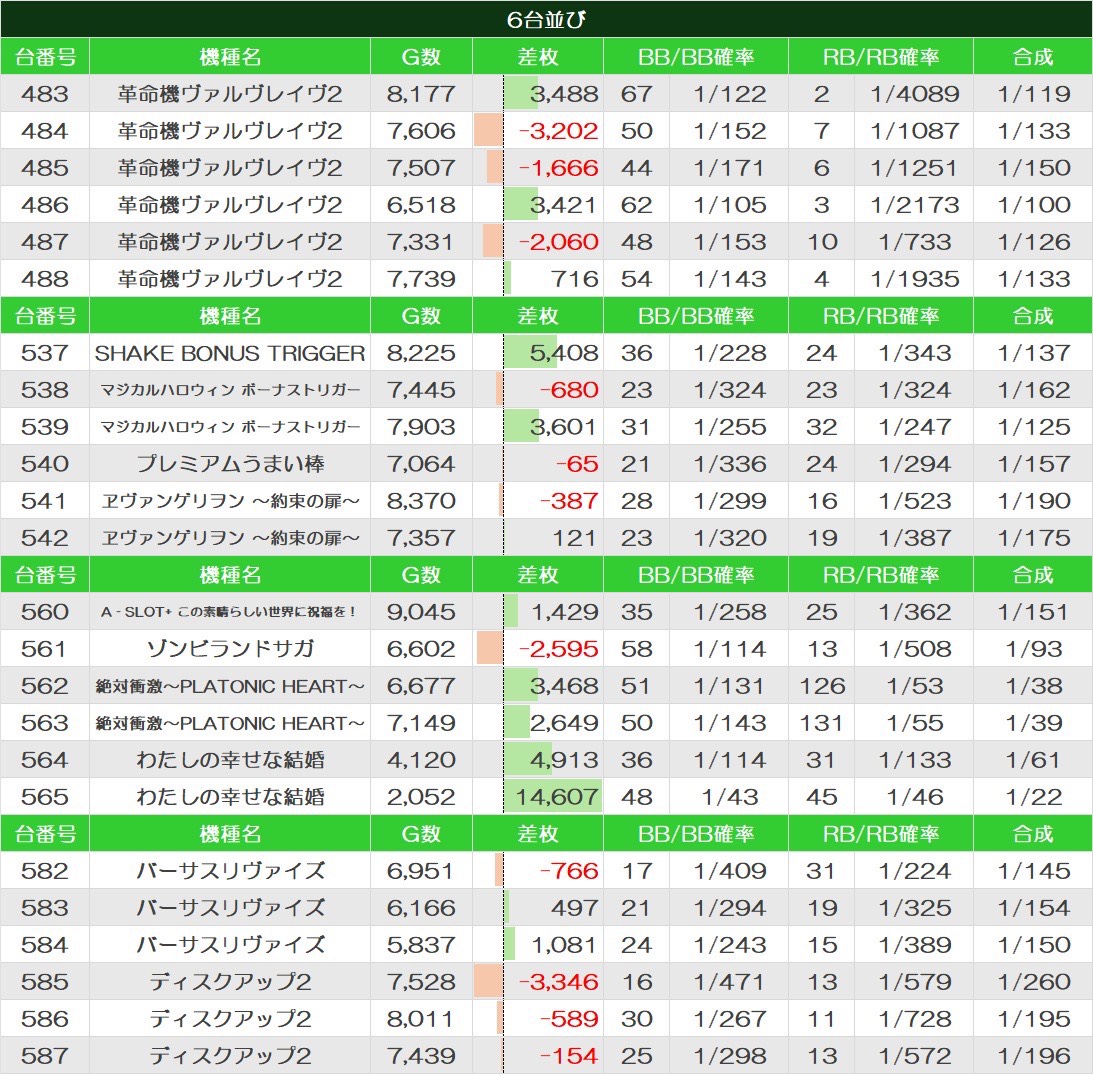Select machine number 563 cell

[45, 722]
